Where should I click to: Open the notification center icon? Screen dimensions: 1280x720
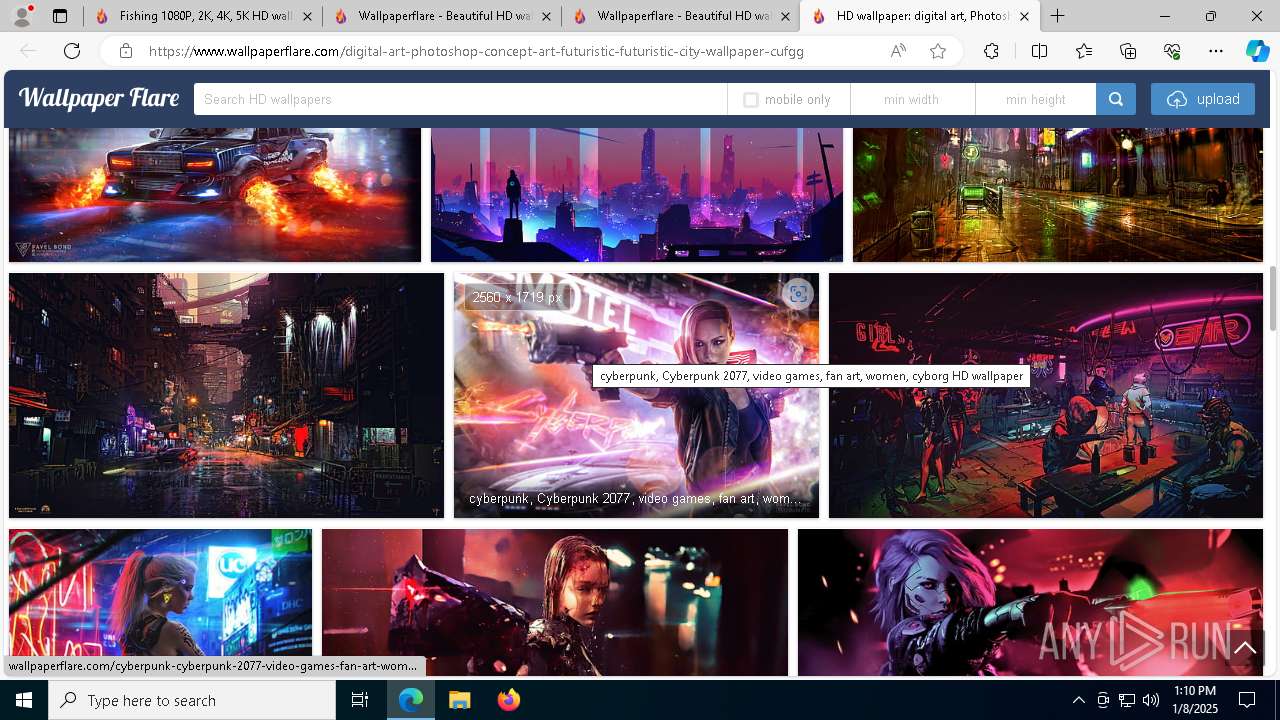pyautogui.click(x=1248, y=700)
